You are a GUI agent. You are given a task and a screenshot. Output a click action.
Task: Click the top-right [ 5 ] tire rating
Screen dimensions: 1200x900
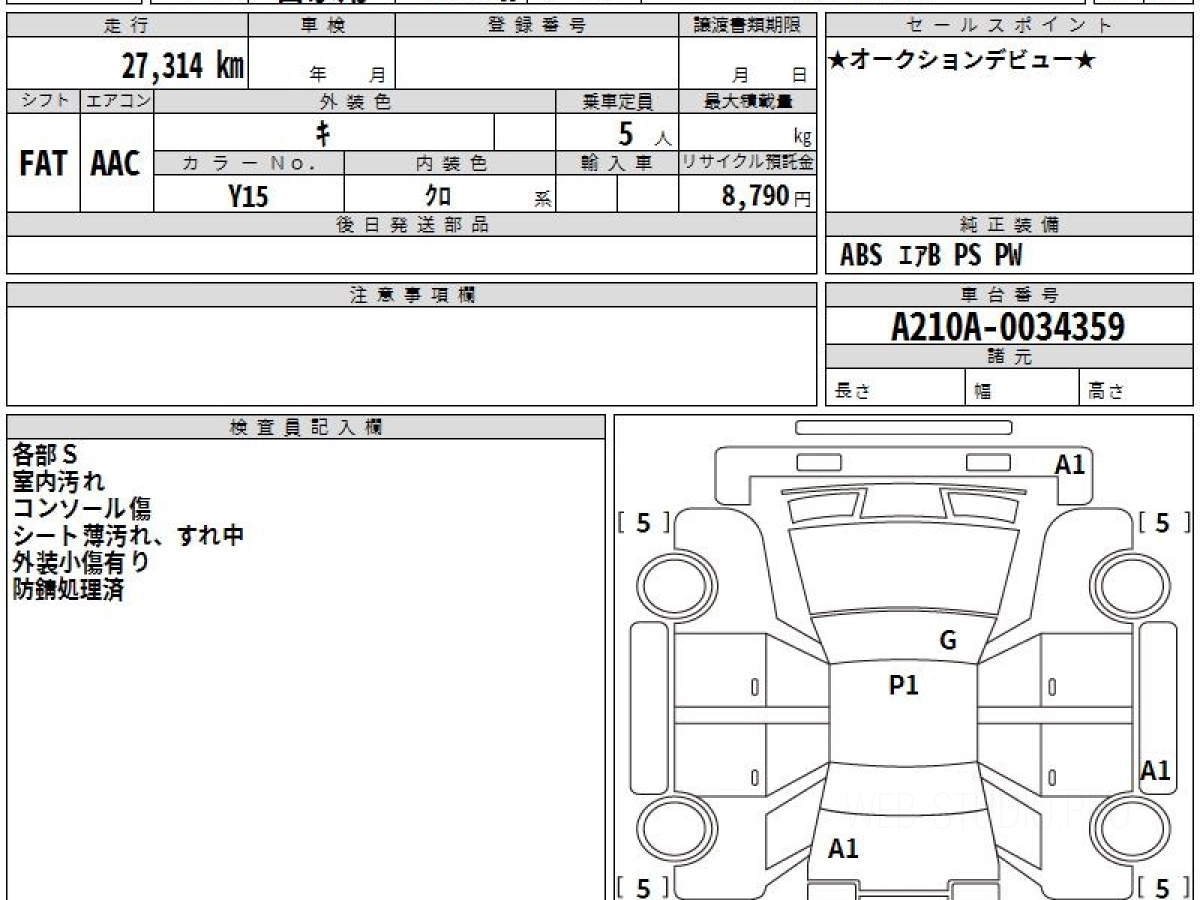coord(1164,523)
